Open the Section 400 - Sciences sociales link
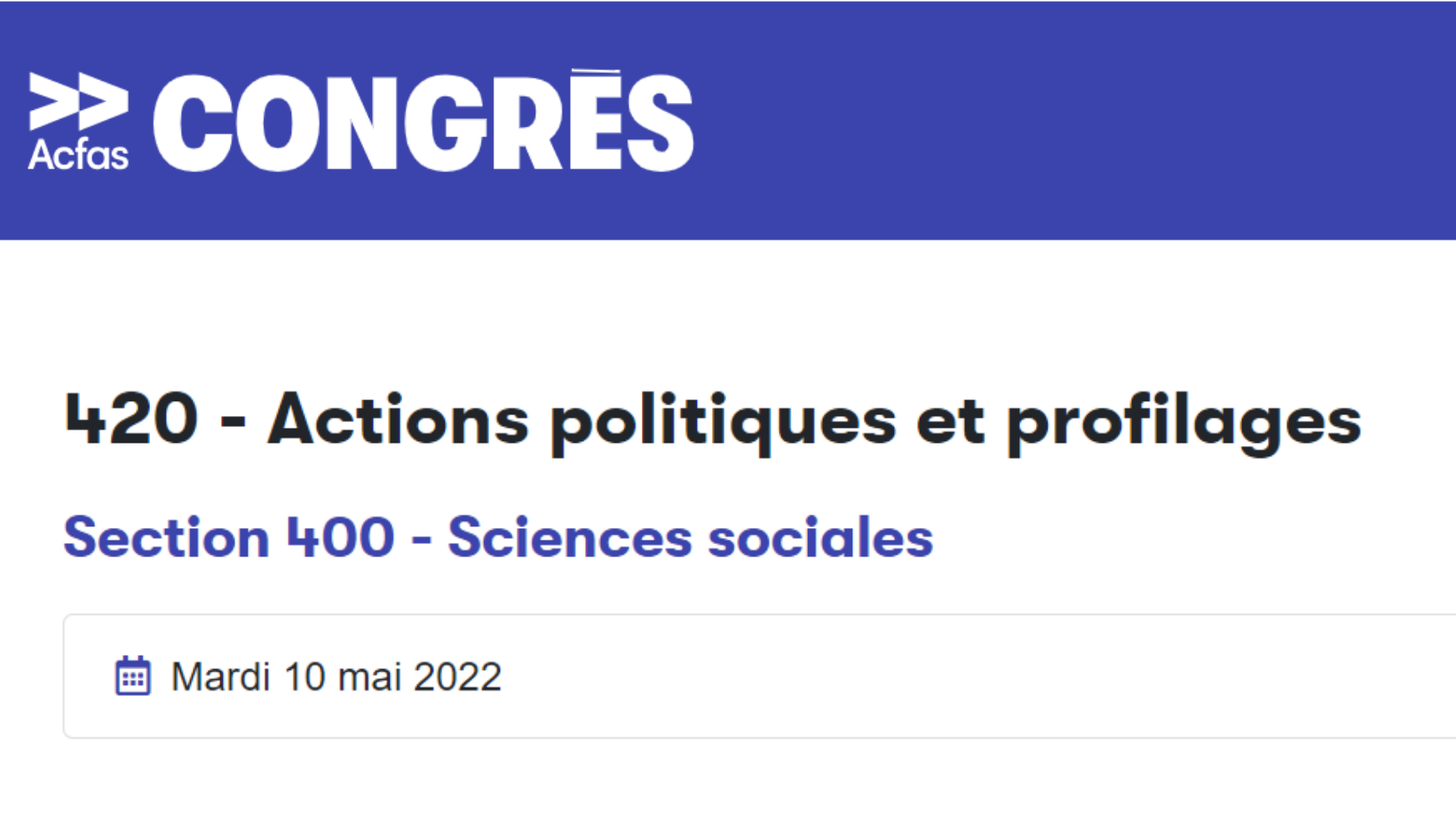Screen dimensions: 1456x820 (498, 537)
